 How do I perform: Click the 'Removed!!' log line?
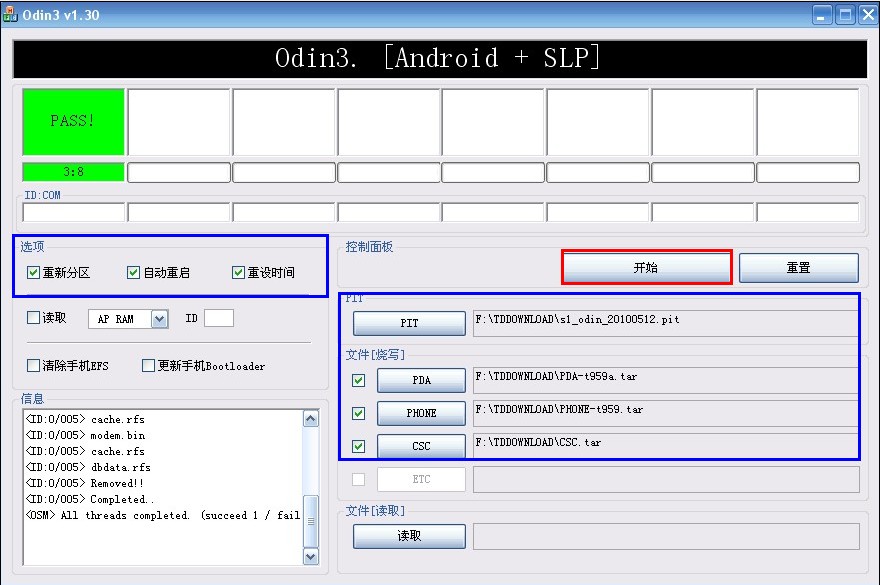[x=85, y=483]
